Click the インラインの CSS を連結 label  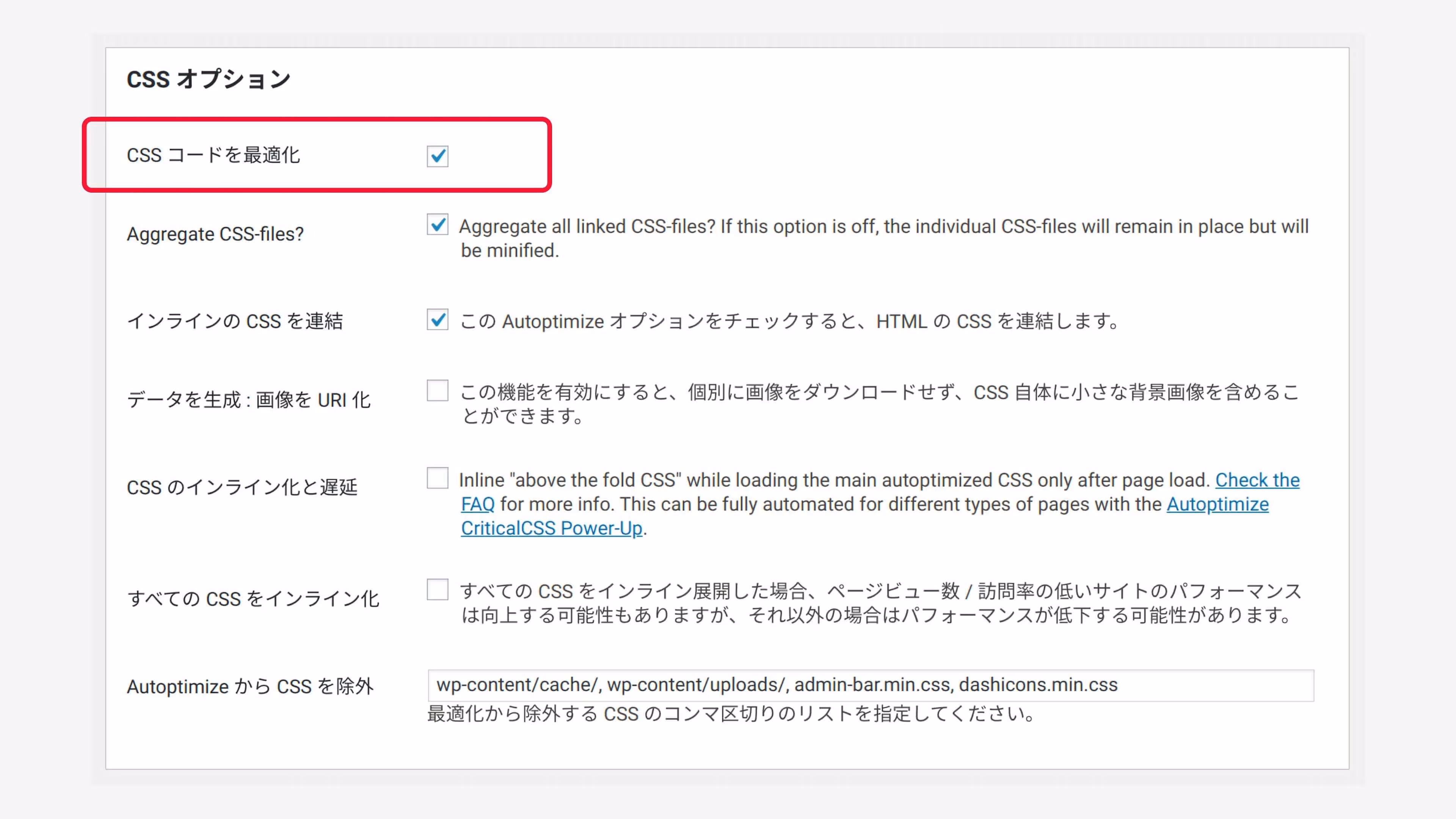click(235, 321)
